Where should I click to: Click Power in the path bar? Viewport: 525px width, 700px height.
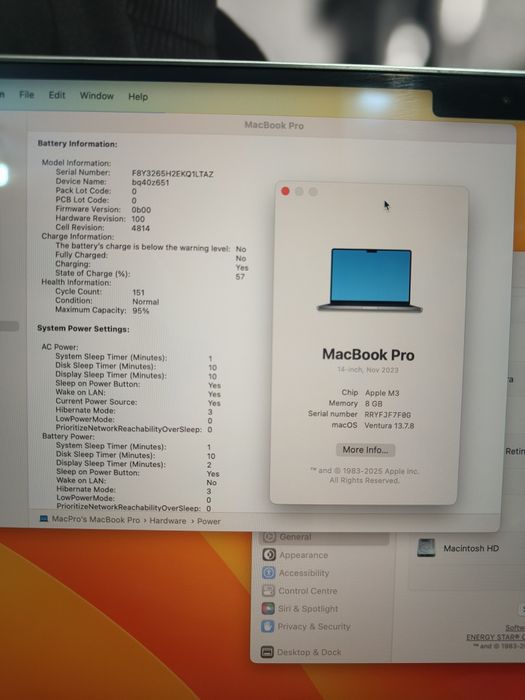click(209, 521)
